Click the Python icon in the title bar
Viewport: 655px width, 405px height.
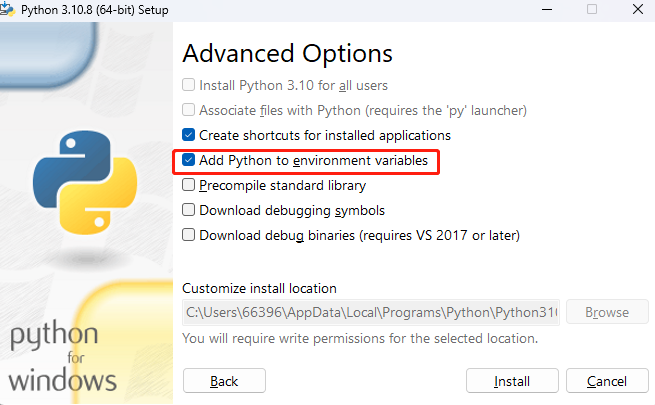click(9, 9)
